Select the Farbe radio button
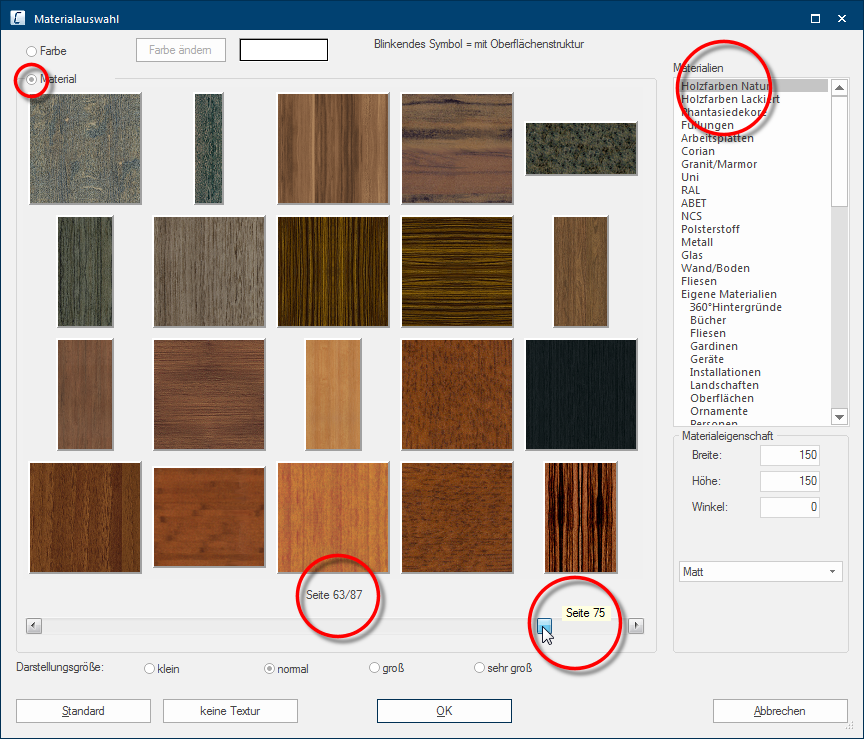Screen dimensions: 864x739 [32, 51]
